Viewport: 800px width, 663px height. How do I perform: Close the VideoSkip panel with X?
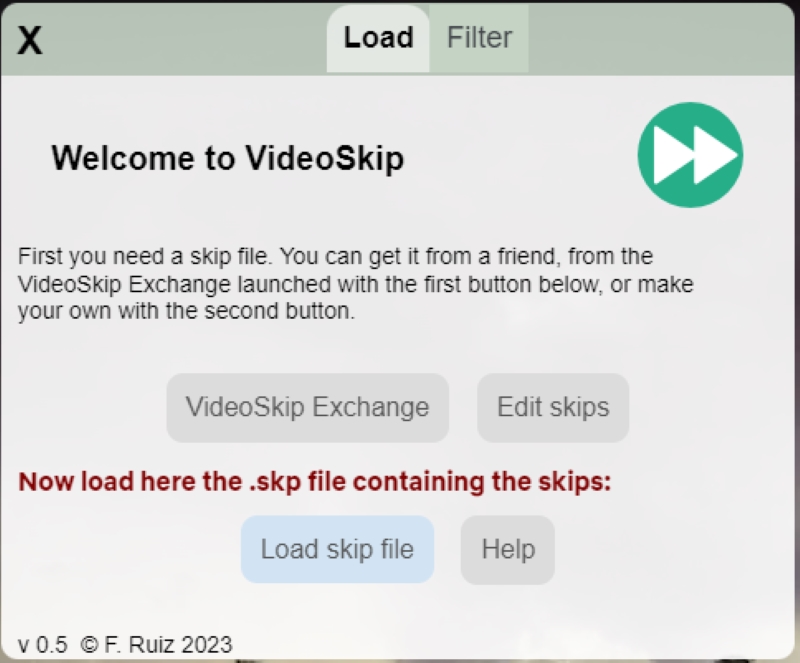pos(30,40)
